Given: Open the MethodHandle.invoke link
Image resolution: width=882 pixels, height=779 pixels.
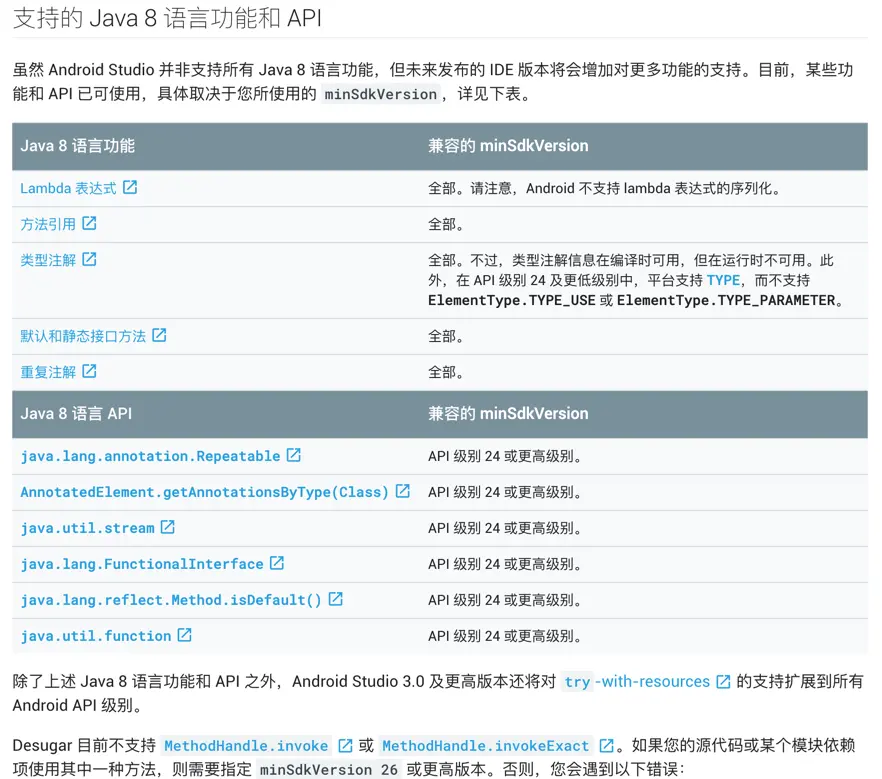Looking at the screenshot, I should pos(246,746).
